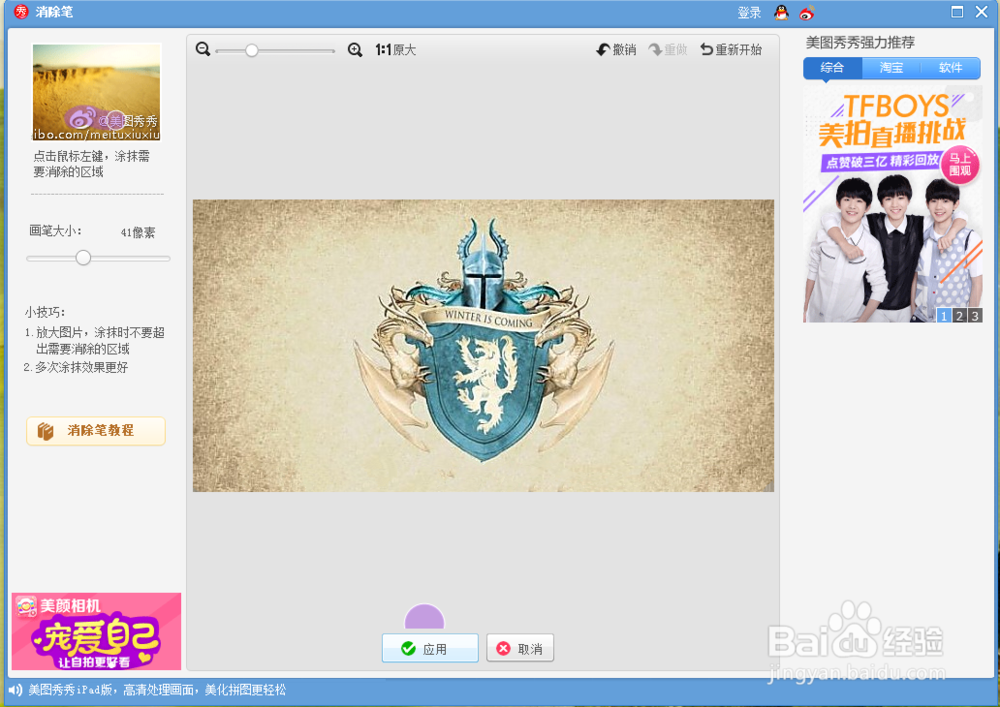Screen dimensions: 1000x707
Task: Click the 登录 login link
Action: point(749,13)
